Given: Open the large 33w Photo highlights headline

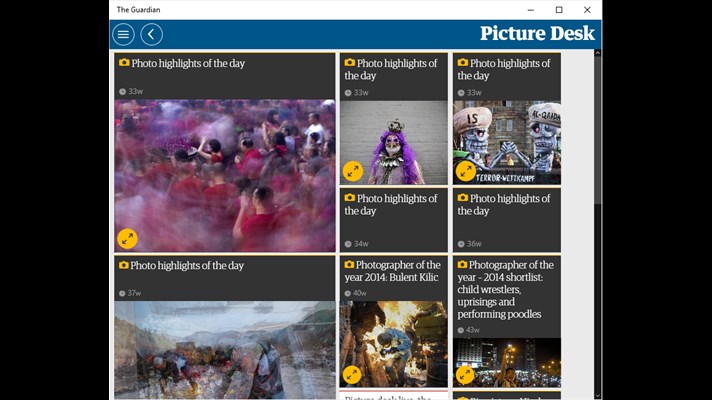Looking at the screenshot, I should pos(188,63).
